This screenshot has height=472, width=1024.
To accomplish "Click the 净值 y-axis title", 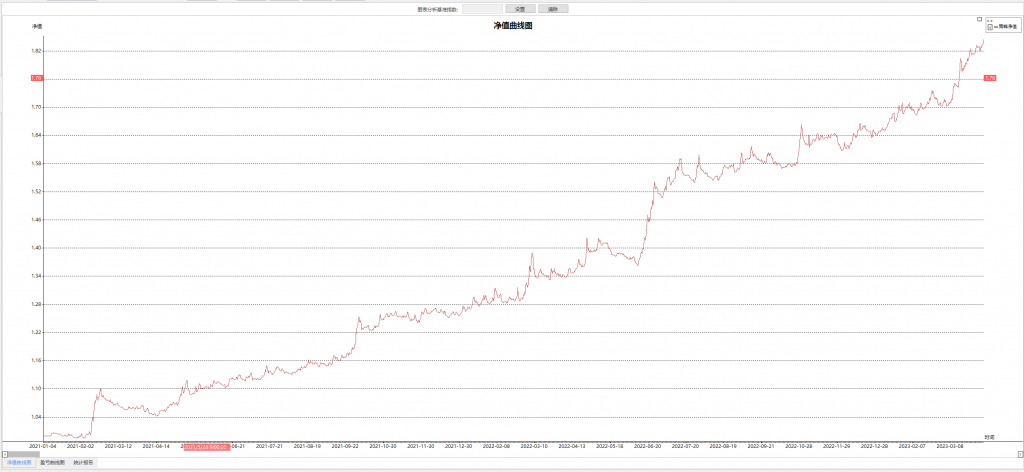I will [x=37, y=26].
